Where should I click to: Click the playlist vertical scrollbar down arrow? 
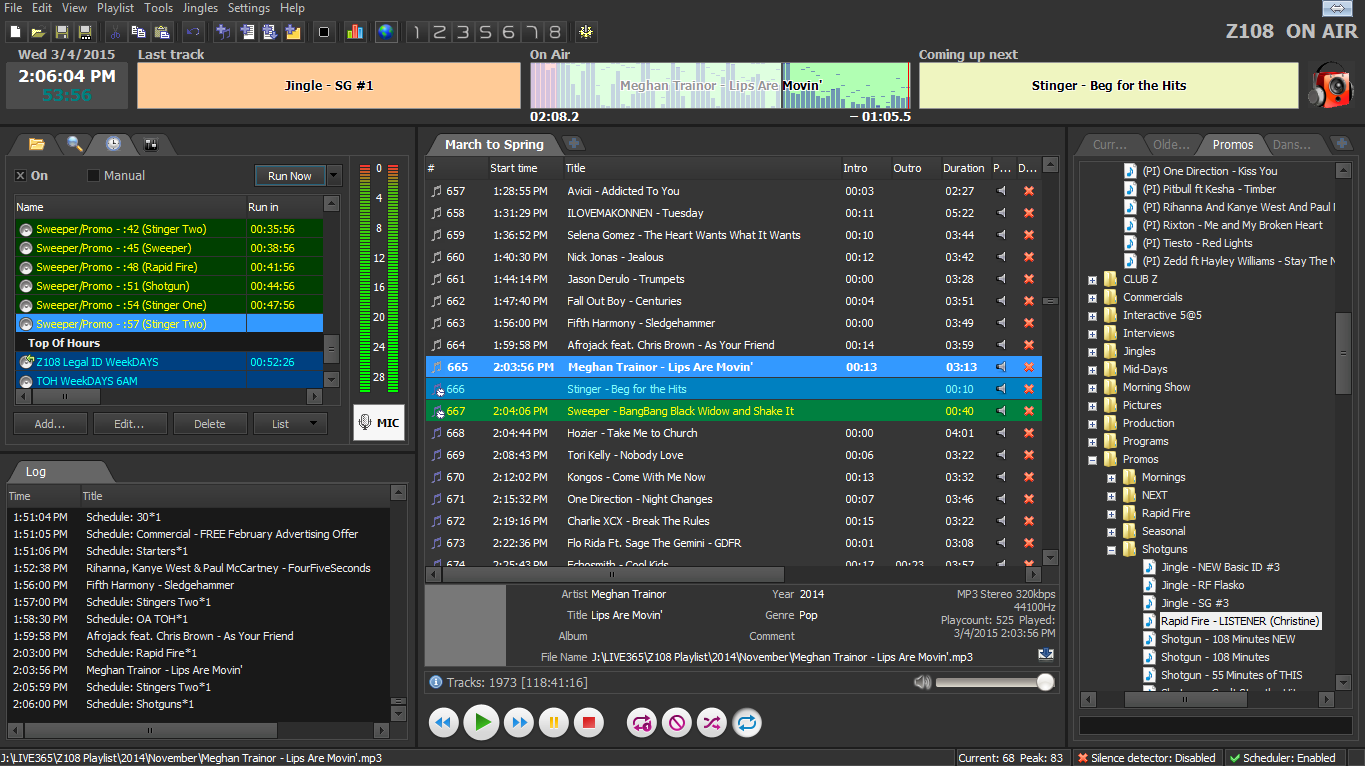coord(1050,558)
